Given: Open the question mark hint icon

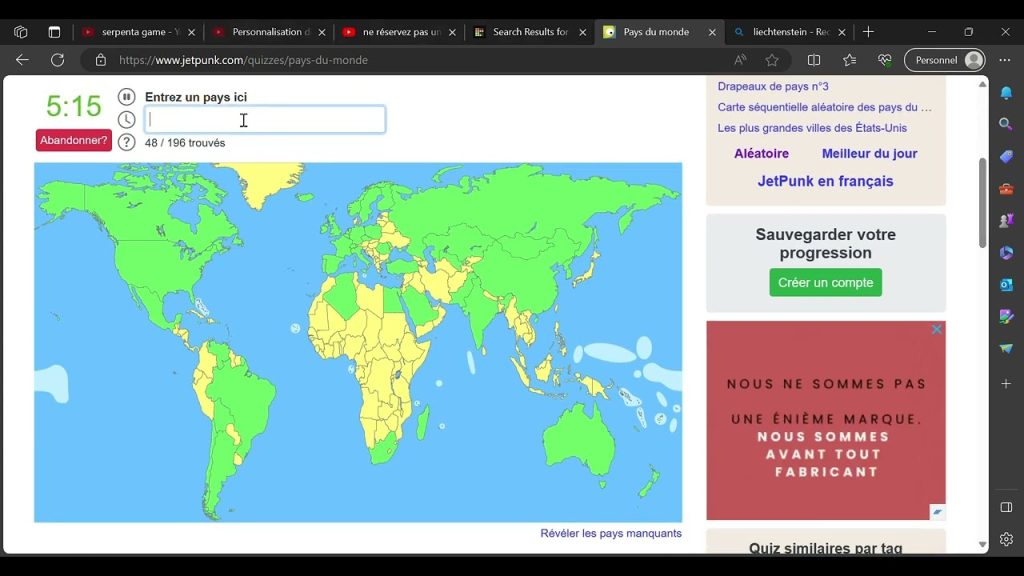Looking at the screenshot, I should click(127, 142).
